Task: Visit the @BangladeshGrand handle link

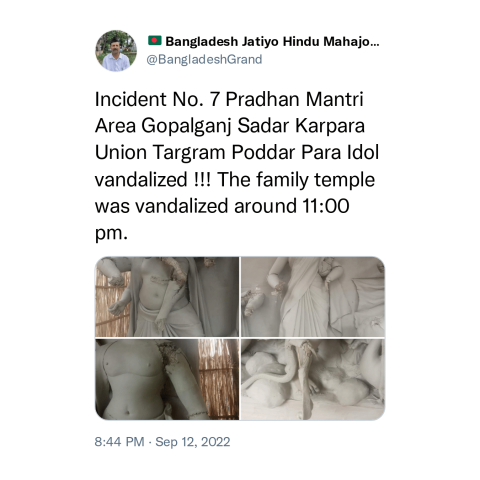Action: pyautogui.click(x=204, y=59)
